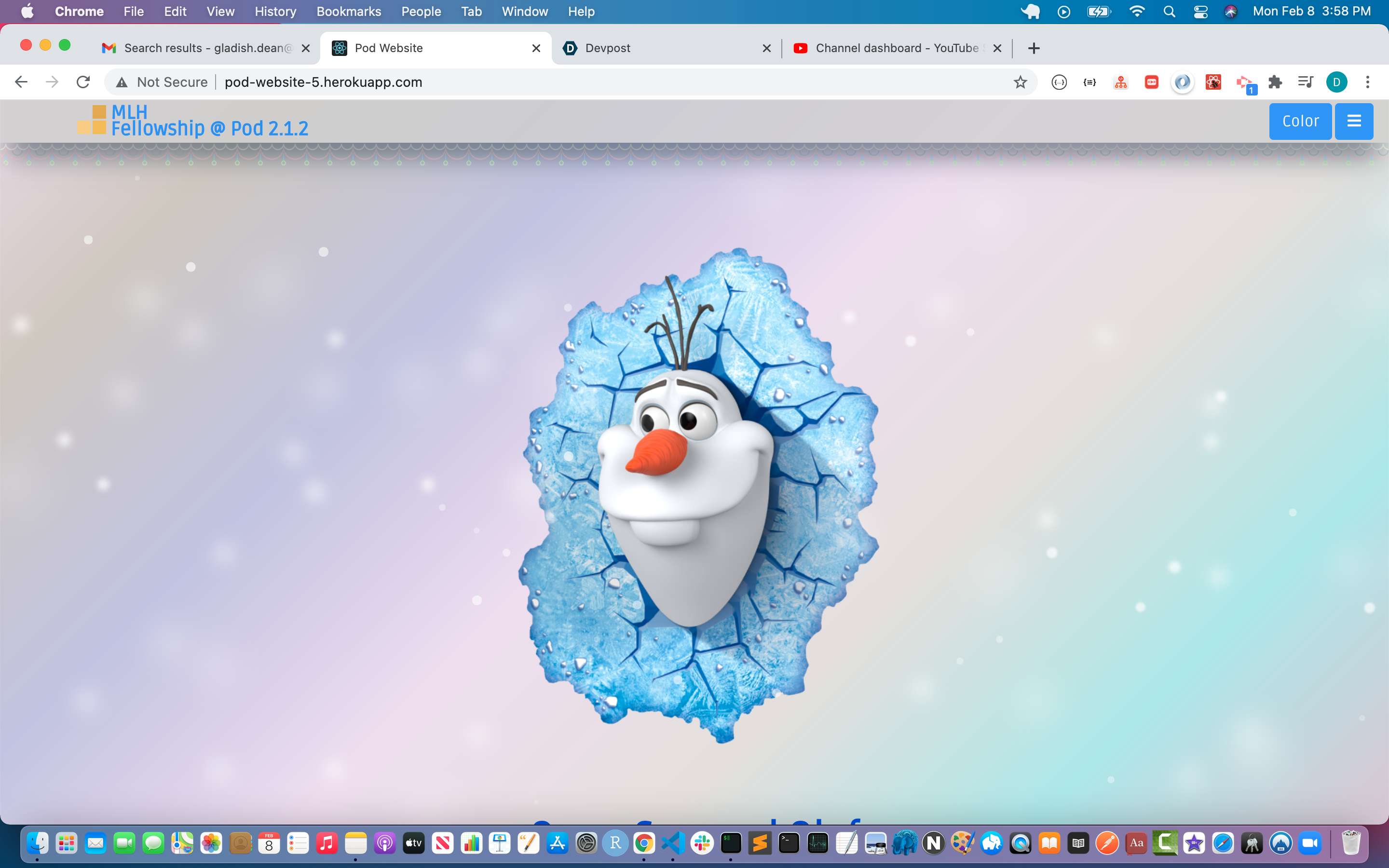Go back using the back arrow

21,82
